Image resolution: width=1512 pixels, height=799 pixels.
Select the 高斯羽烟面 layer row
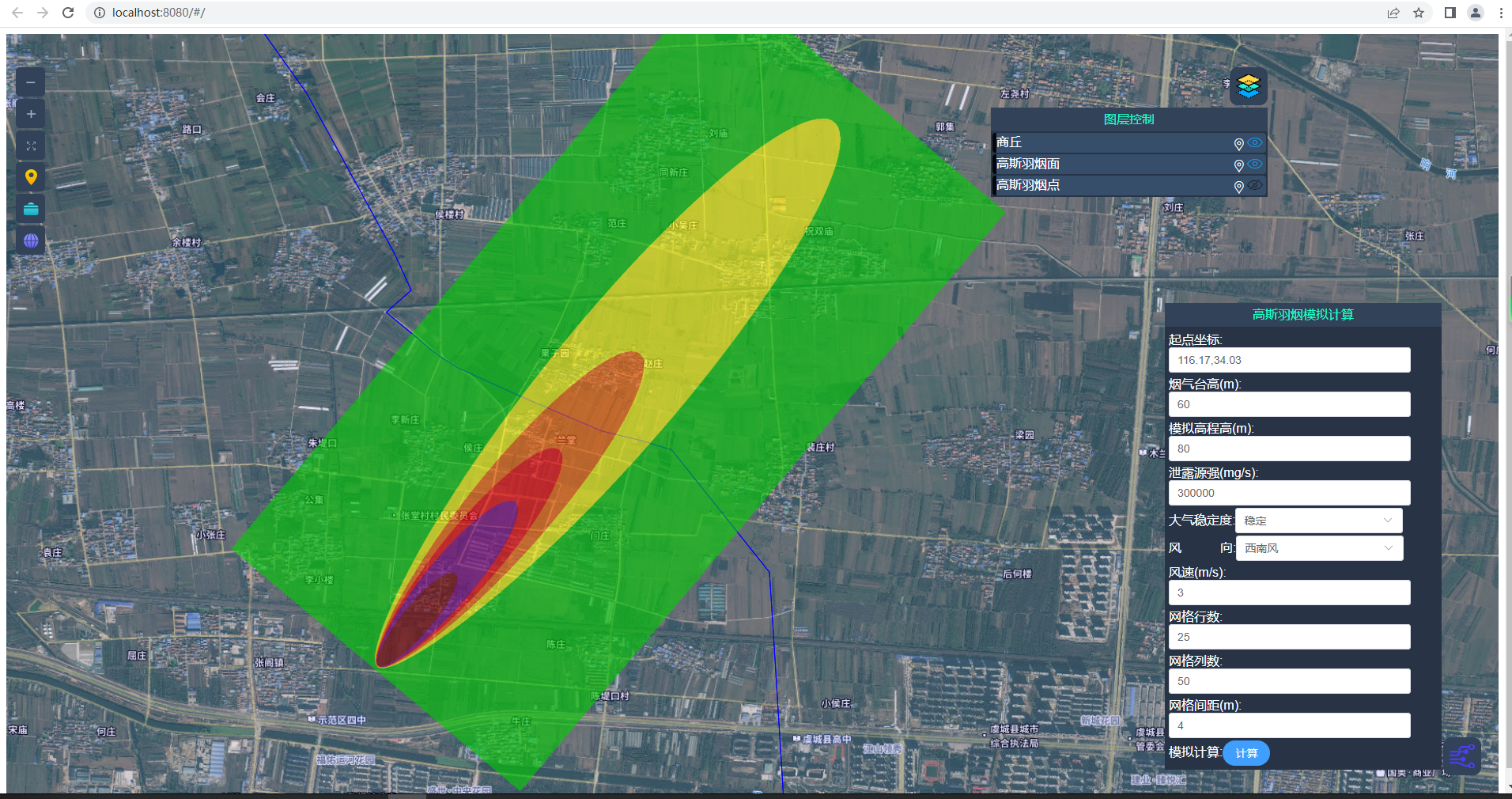[x=1129, y=164]
